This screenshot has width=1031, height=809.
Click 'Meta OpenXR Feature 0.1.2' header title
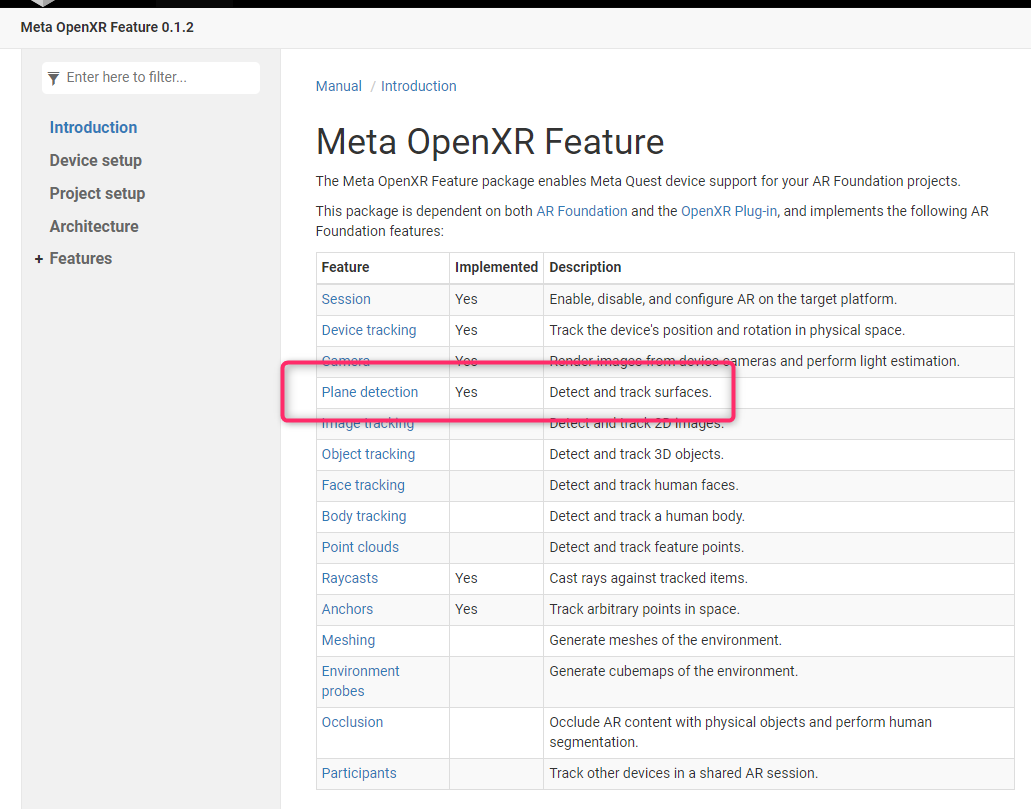(107, 28)
